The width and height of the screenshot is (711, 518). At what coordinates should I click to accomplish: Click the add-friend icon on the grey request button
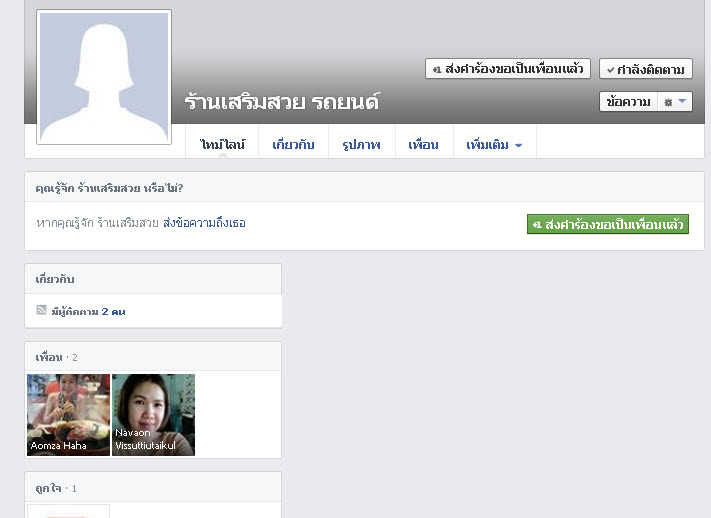tap(437, 69)
